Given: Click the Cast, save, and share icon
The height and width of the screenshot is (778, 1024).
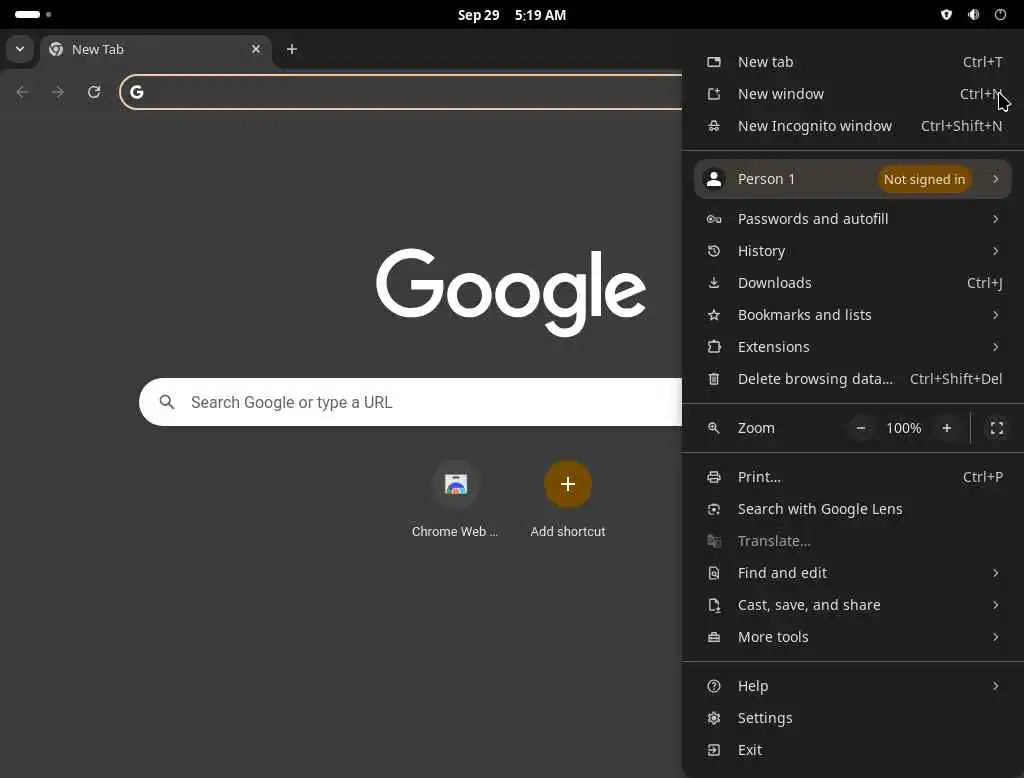Looking at the screenshot, I should (x=714, y=605).
